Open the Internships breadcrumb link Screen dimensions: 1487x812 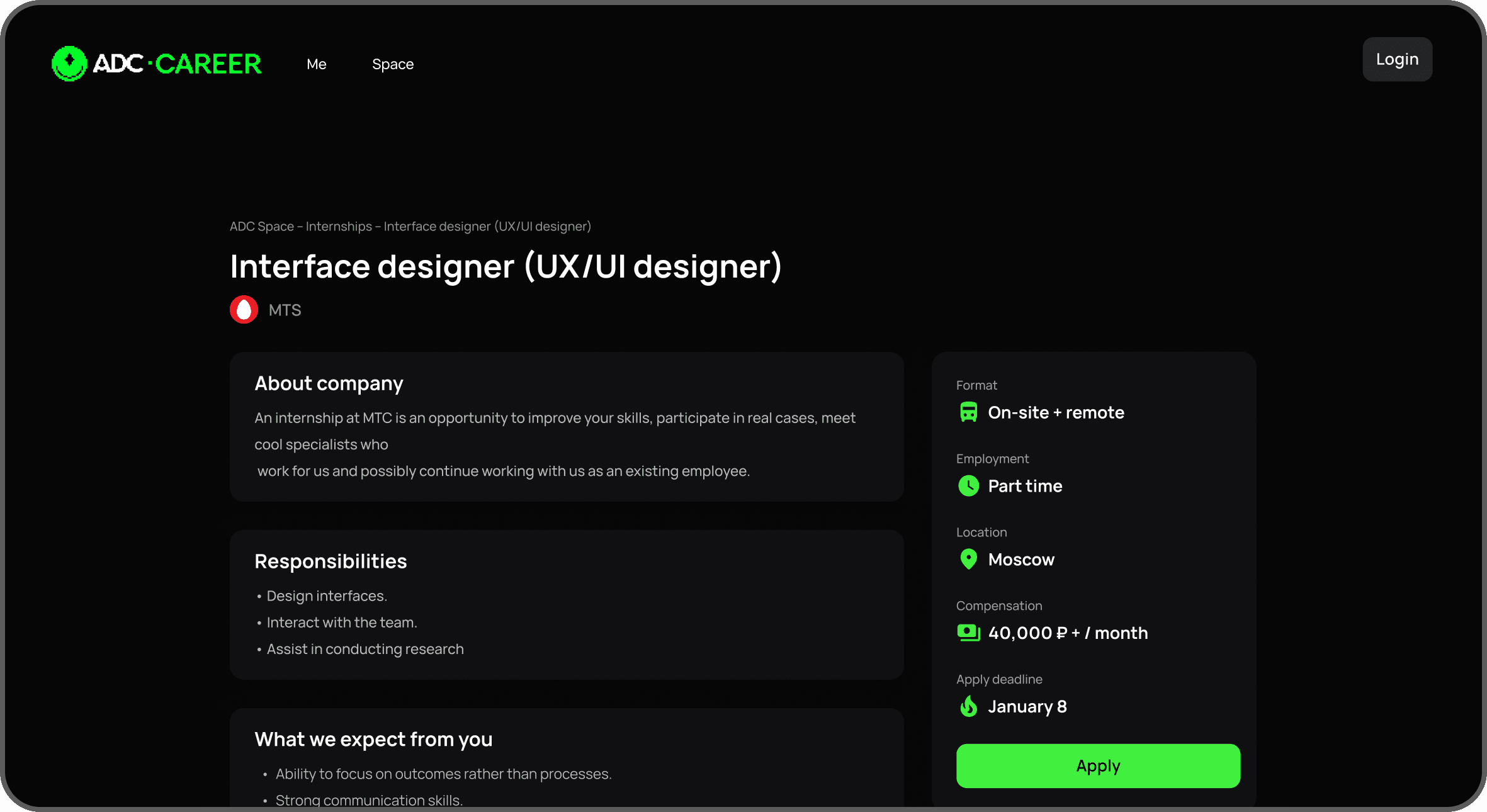pyautogui.click(x=339, y=227)
